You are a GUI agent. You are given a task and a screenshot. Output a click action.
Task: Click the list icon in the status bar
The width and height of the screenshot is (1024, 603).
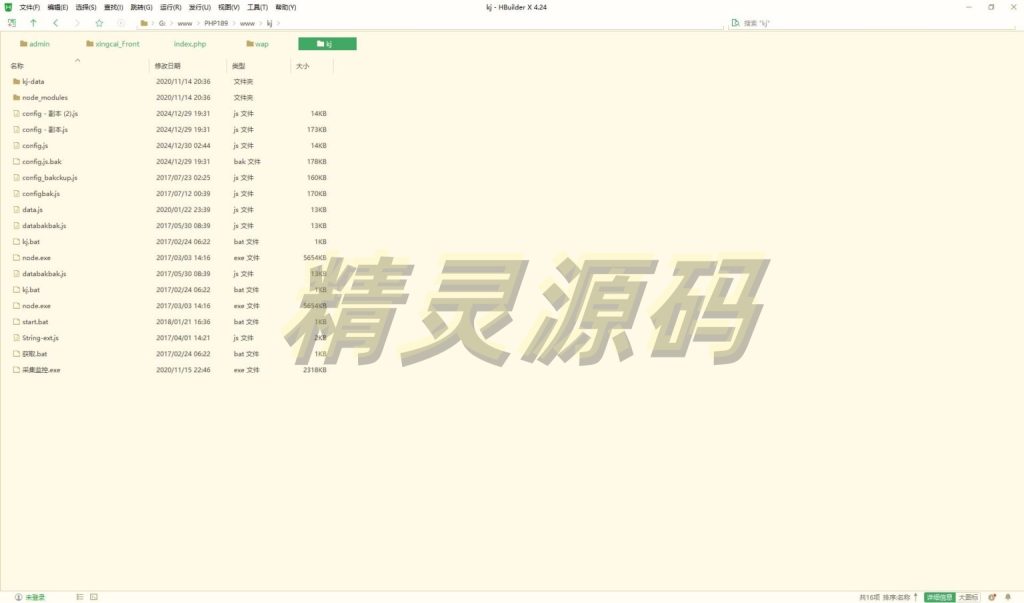pos(80,596)
